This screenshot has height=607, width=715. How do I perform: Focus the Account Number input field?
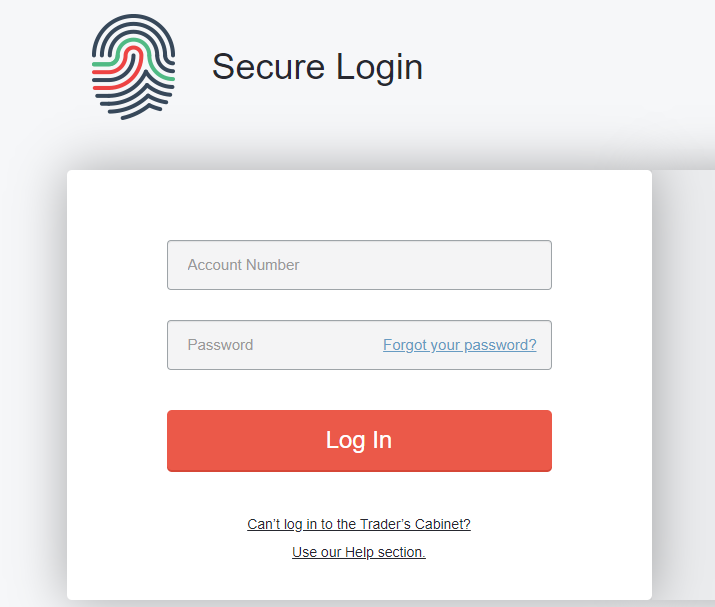359,265
